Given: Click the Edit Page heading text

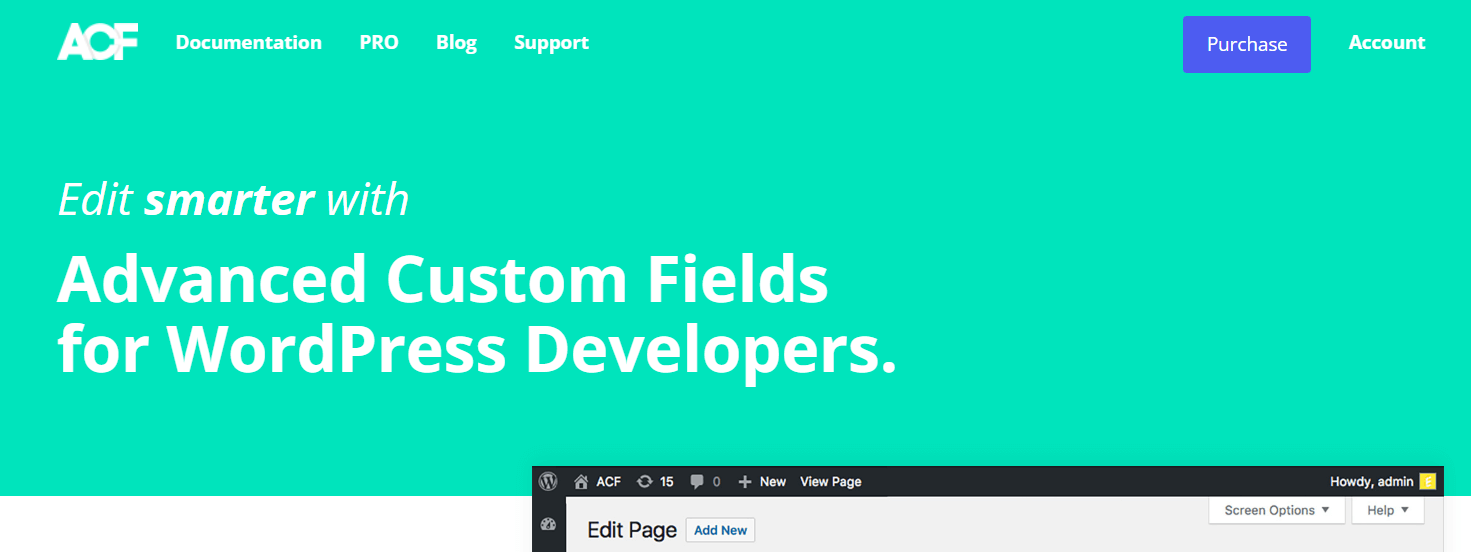Looking at the screenshot, I should [632, 530].
